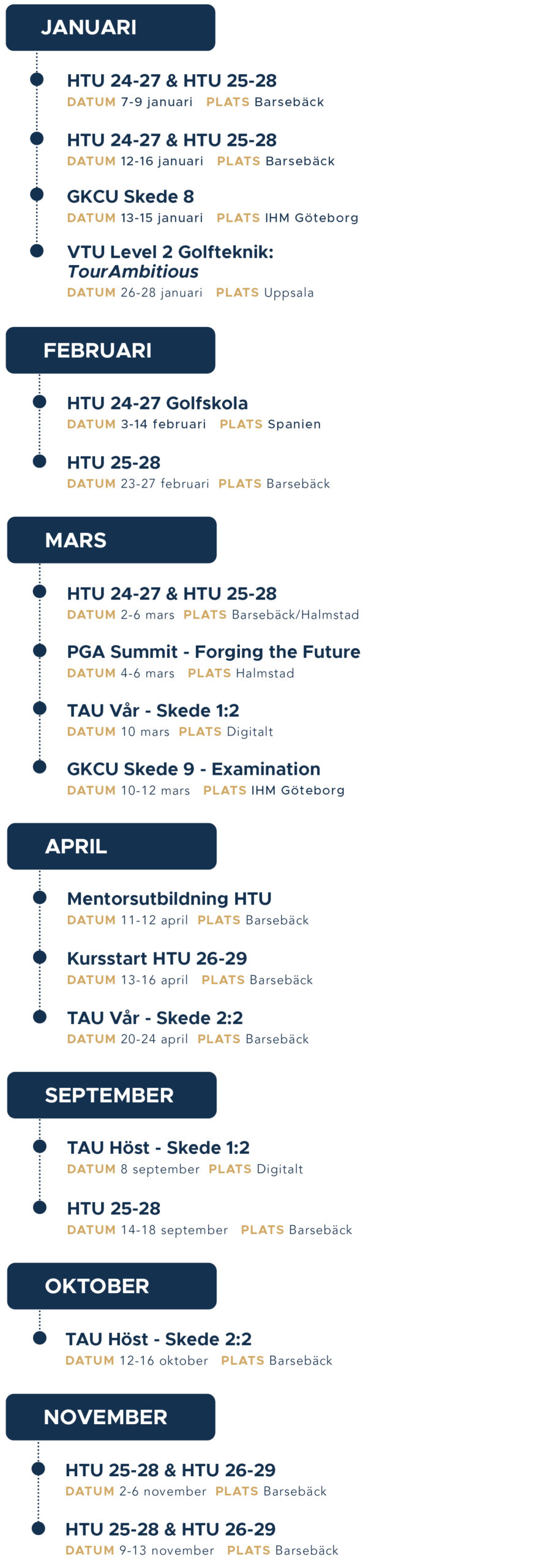This screenshot has width=551, height=1568.
Task: Open the OKTOBER month header
Action: (111, 1286)
